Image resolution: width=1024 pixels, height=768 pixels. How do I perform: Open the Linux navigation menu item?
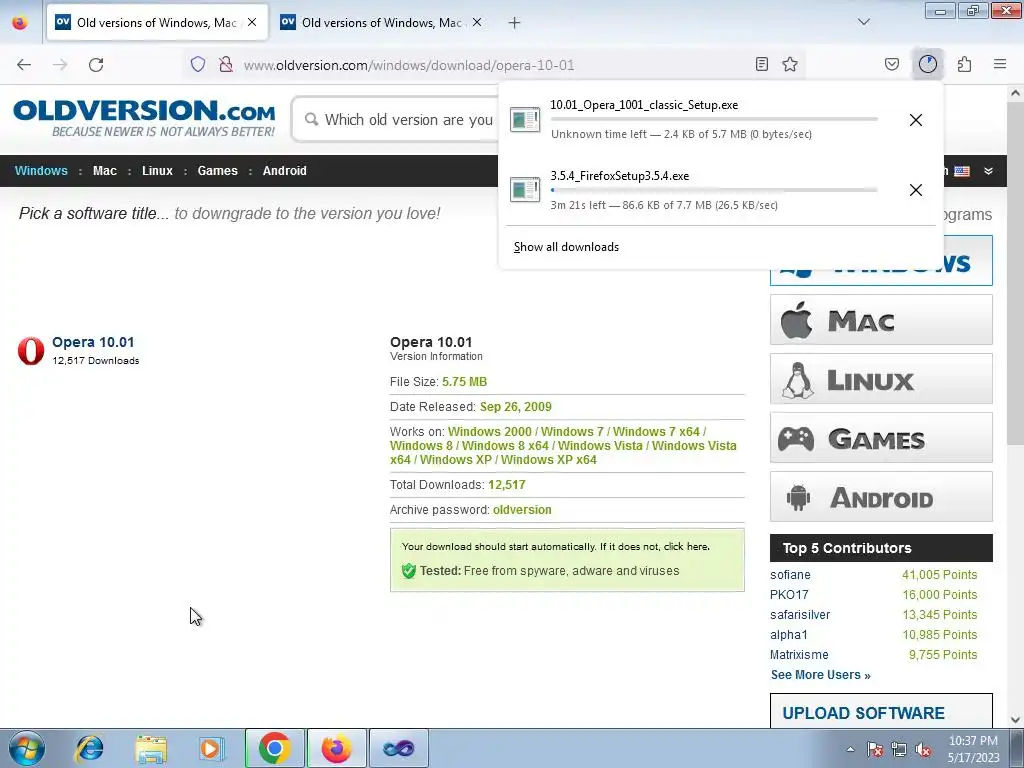pos(157,170)
